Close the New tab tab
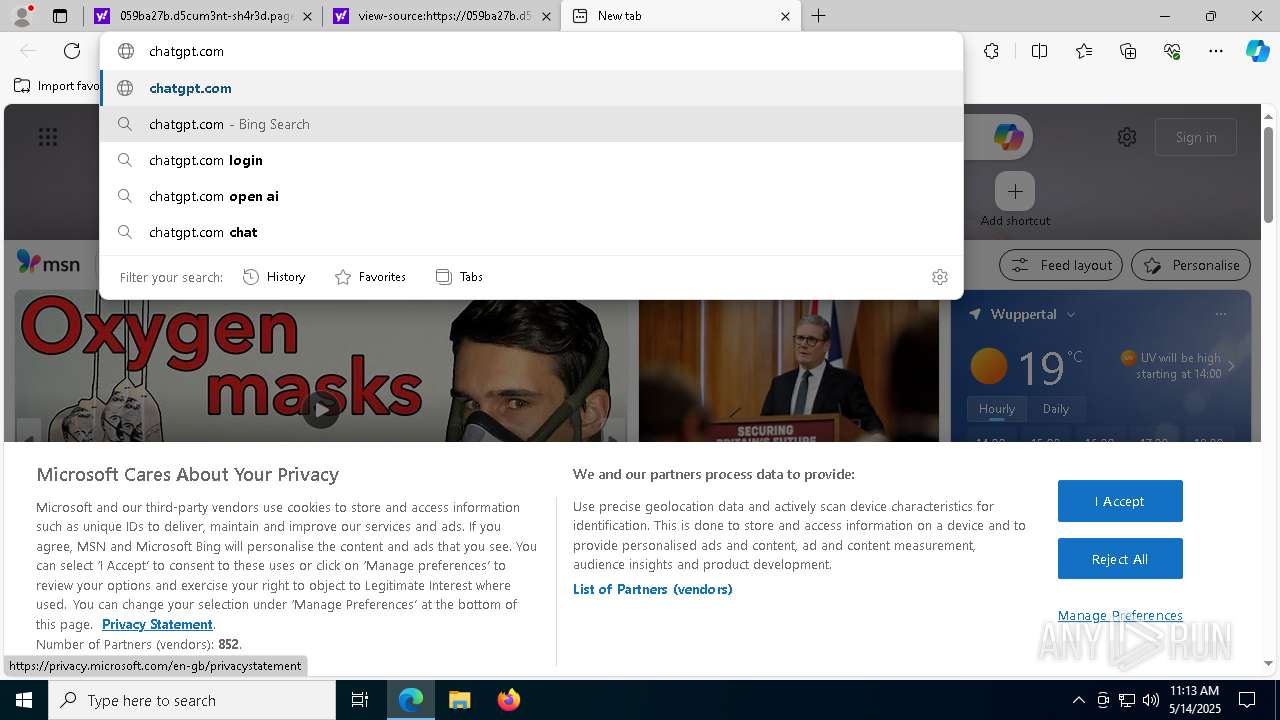The width and height of the screenshot is (1280, 720). point(785,16)
